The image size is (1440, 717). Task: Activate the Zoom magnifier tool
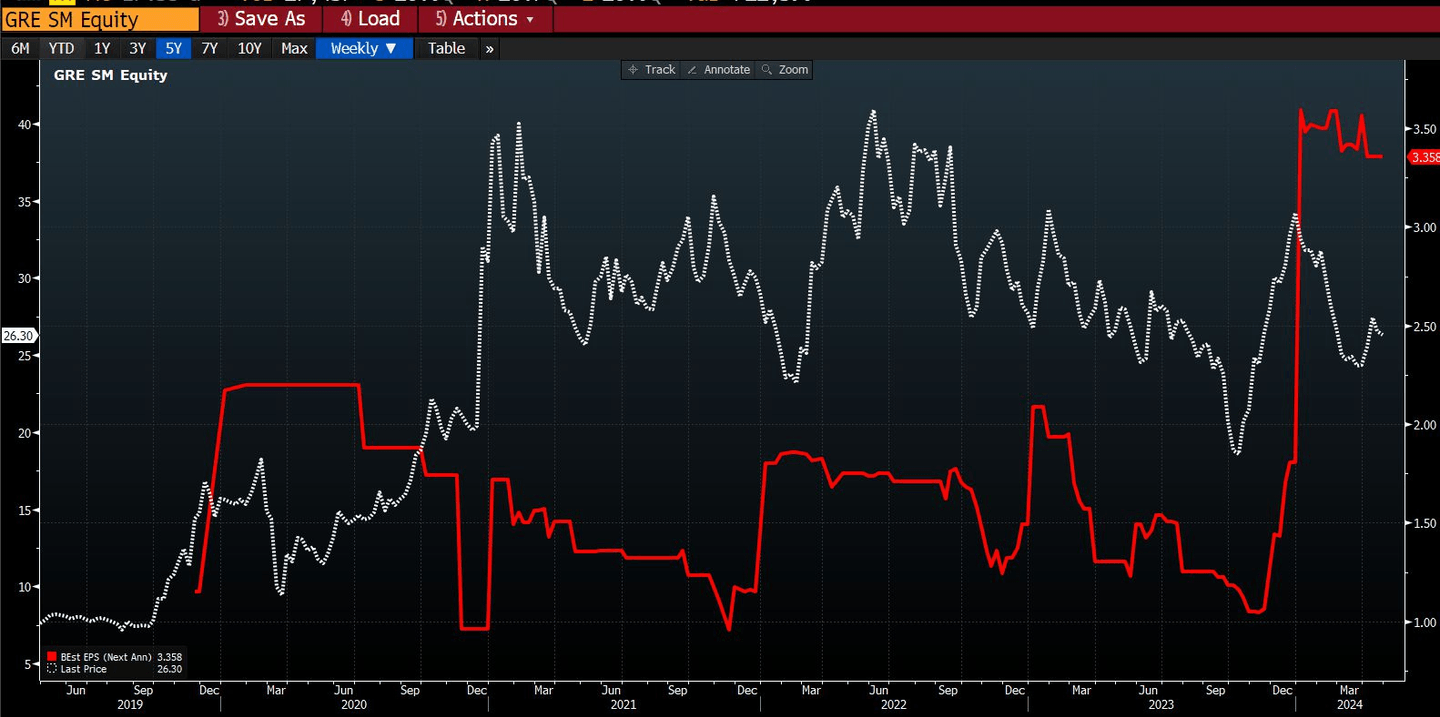click(x=785, y=70)
